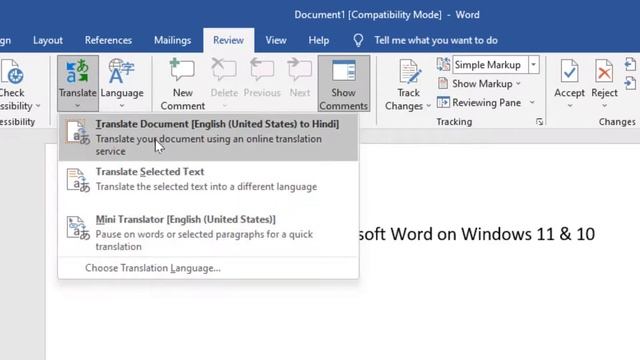Open Show Markup options
The image size is (640, 360).
pyautogui.click(x=482, y=84)
